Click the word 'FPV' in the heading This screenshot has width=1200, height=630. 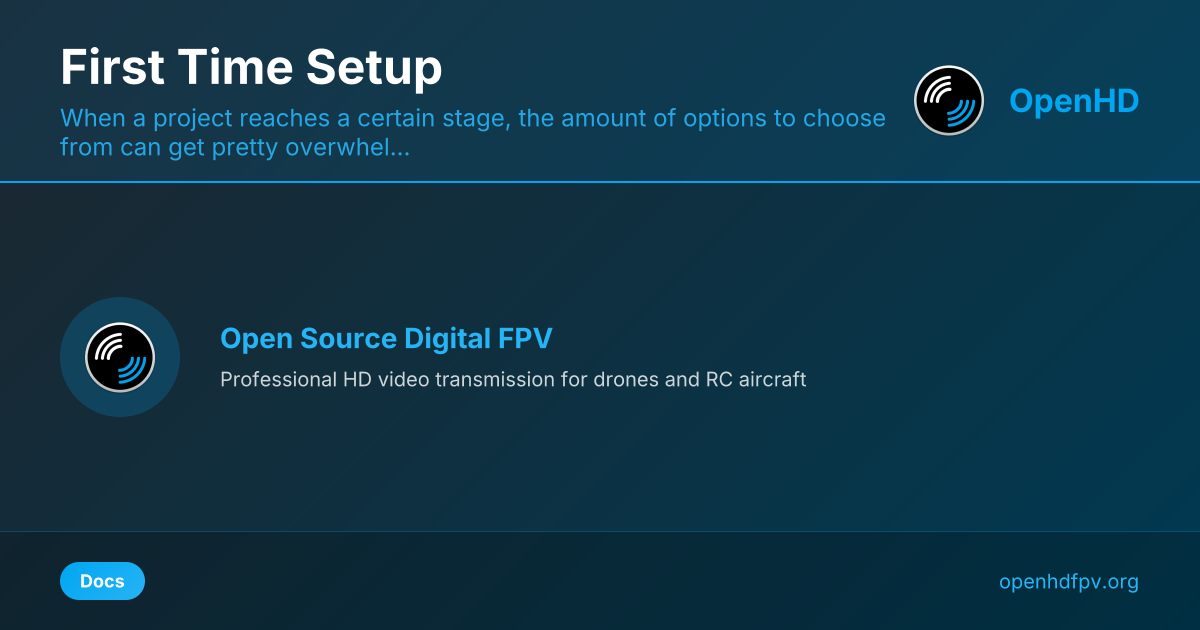point(524,339)
